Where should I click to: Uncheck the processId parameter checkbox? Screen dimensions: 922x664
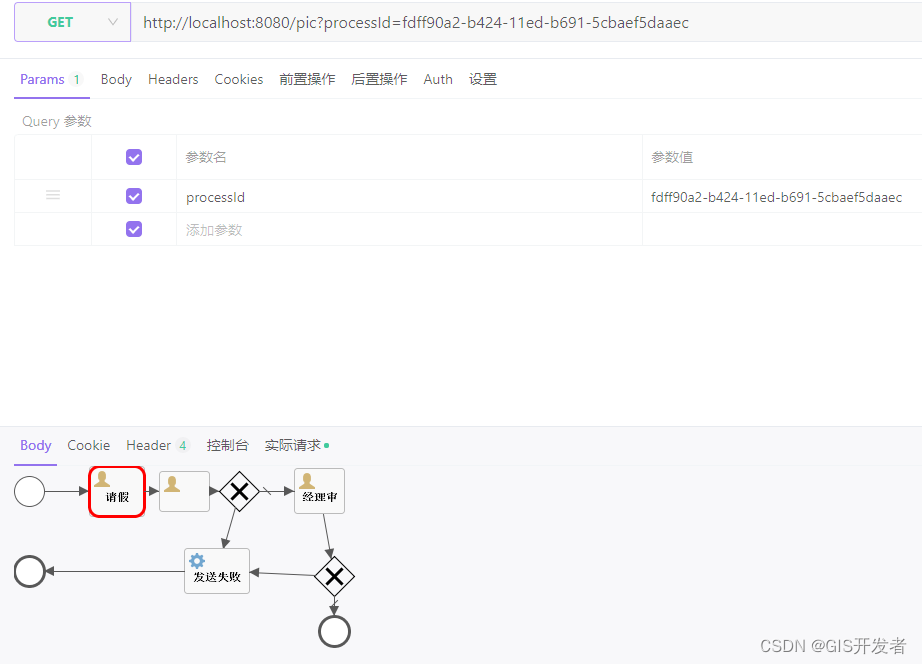click(133, 196)
